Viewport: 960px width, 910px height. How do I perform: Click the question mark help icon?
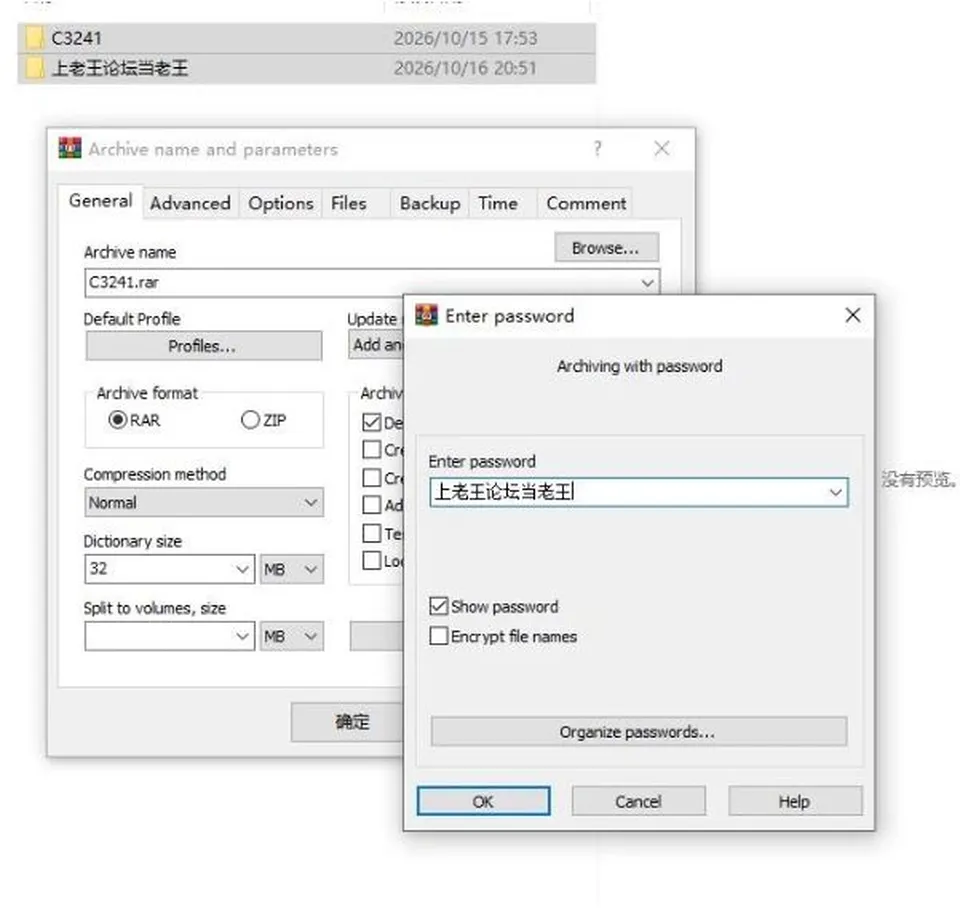tap(598, 148)
